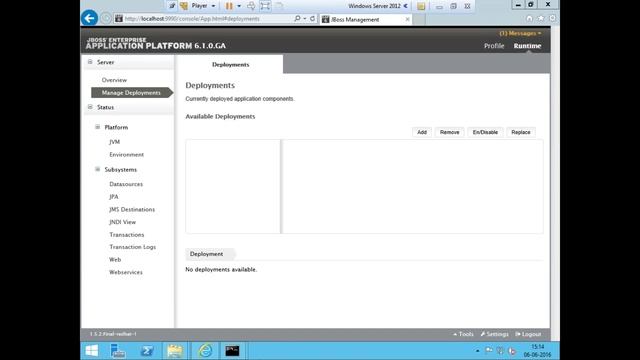Show hidden system tray icons
The height and width of the screenshot is (360, 640).
(x=478, y=351)
